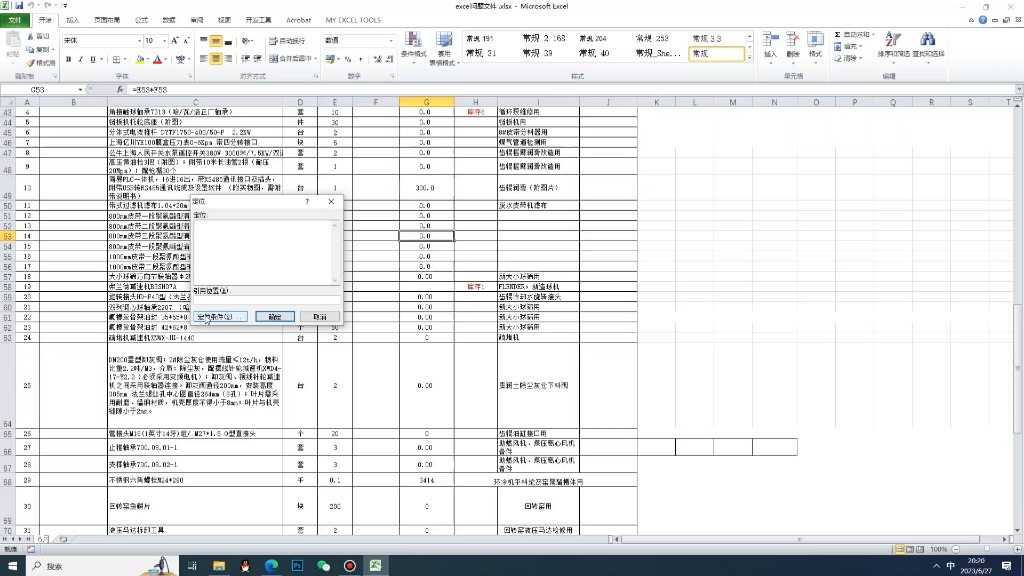Toggle bold formatting in the ribbon
The height and width of the screenshot is (576, 1024).
[69, 59]
